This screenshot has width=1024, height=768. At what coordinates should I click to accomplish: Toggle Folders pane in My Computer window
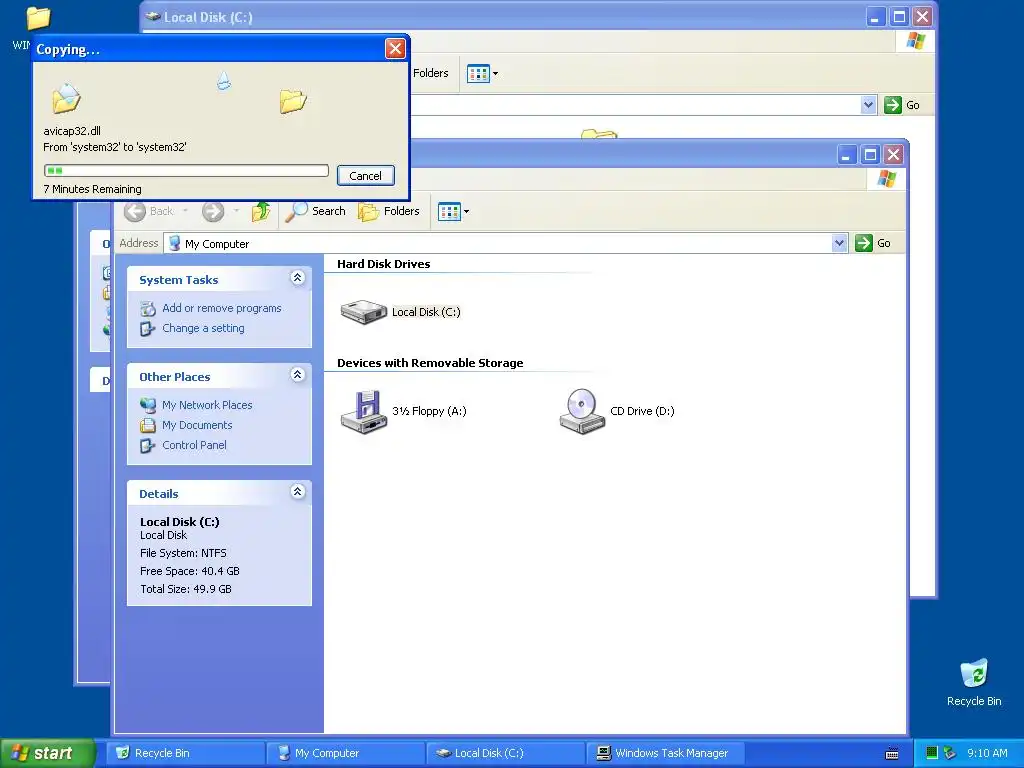[x=389, y=211]
